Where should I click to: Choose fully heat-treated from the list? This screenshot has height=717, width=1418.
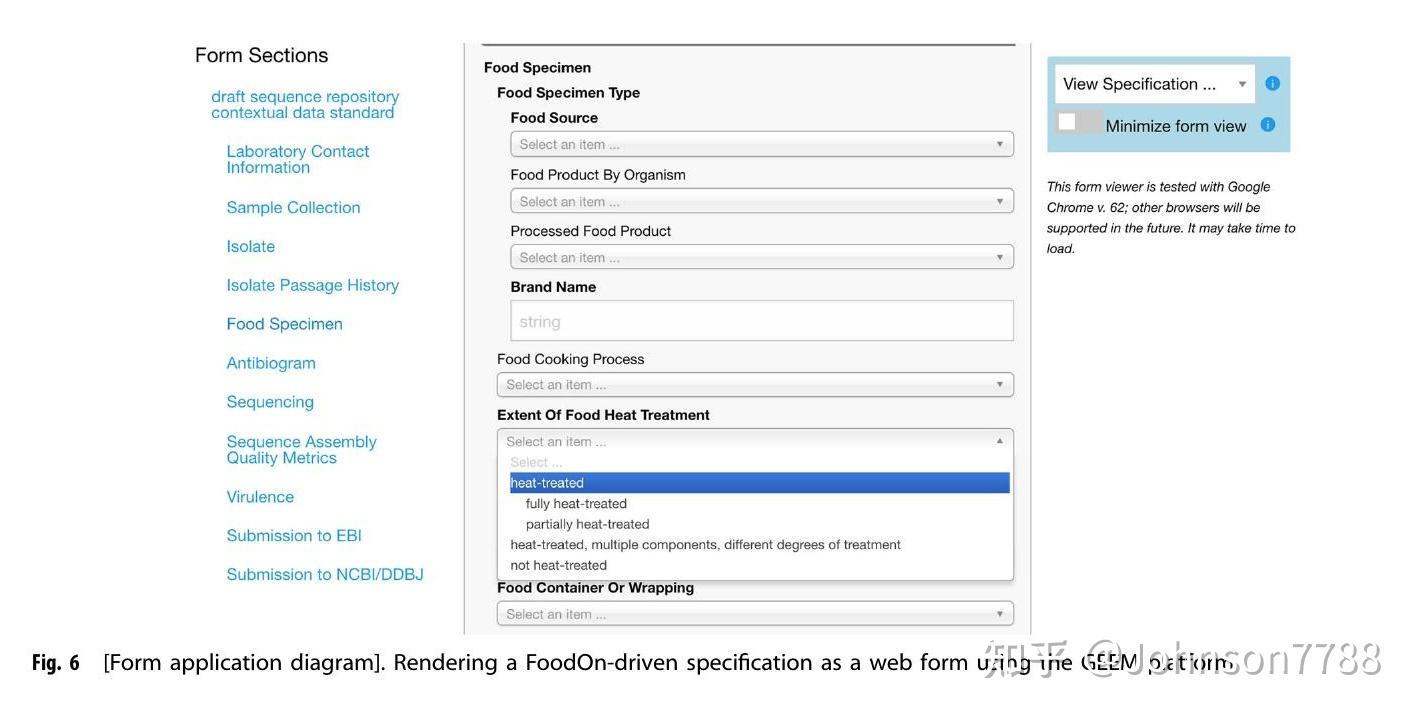coord(576,504)
